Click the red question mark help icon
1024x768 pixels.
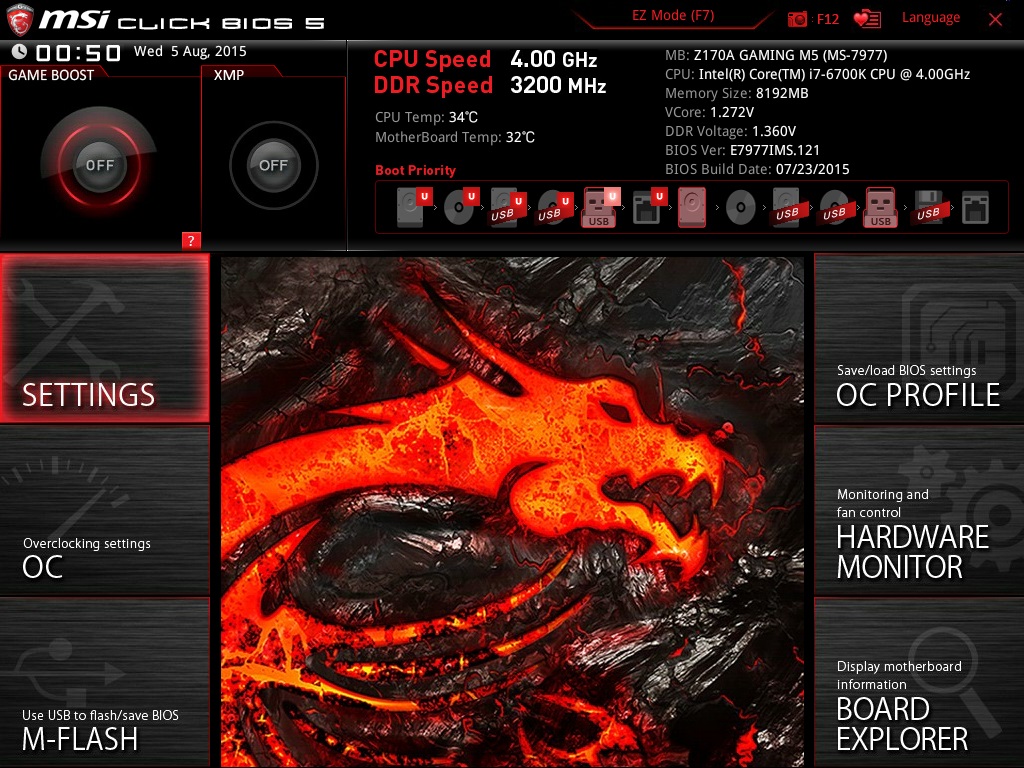coord(191,240)
